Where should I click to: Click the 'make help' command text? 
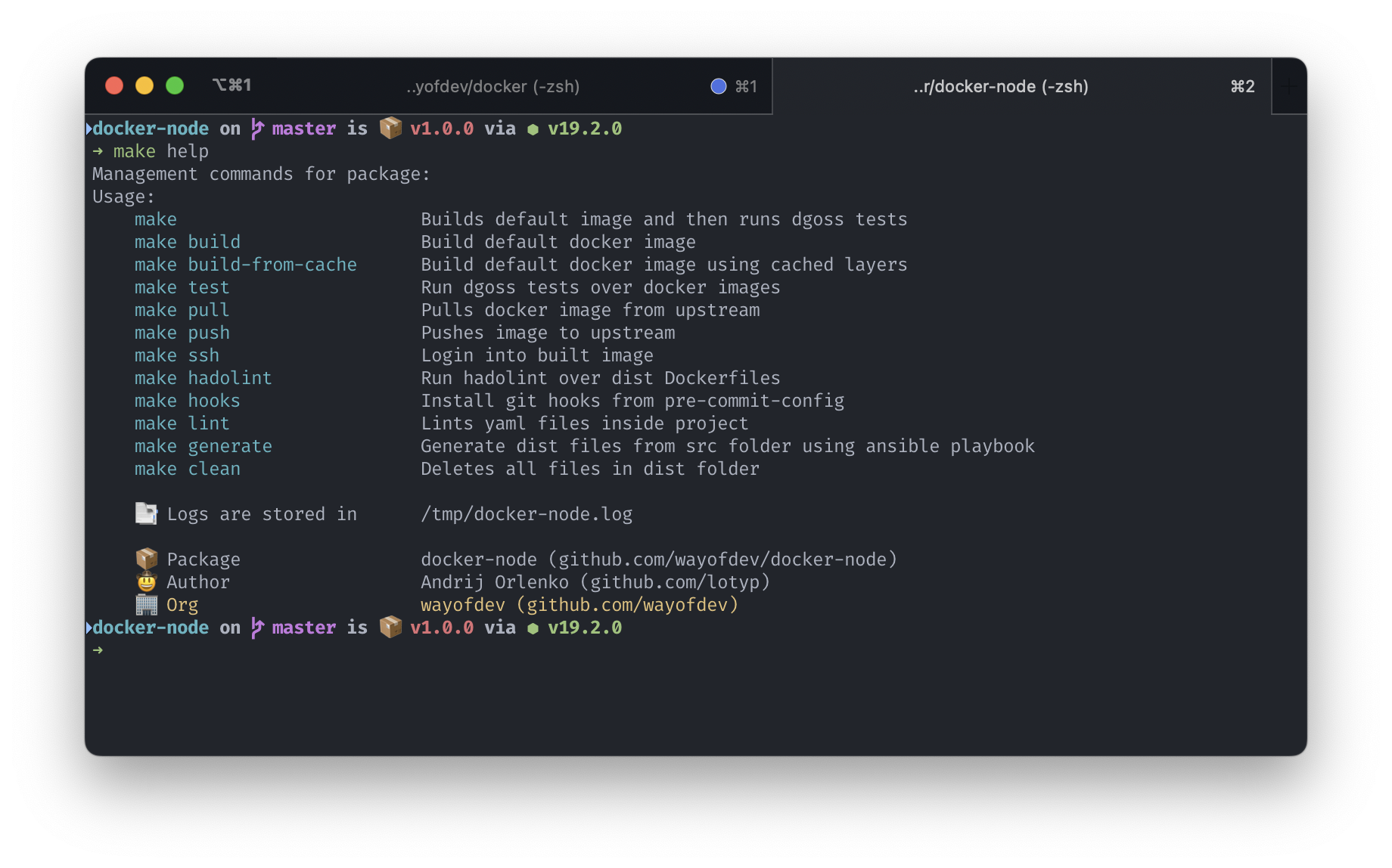coord(160,151)
